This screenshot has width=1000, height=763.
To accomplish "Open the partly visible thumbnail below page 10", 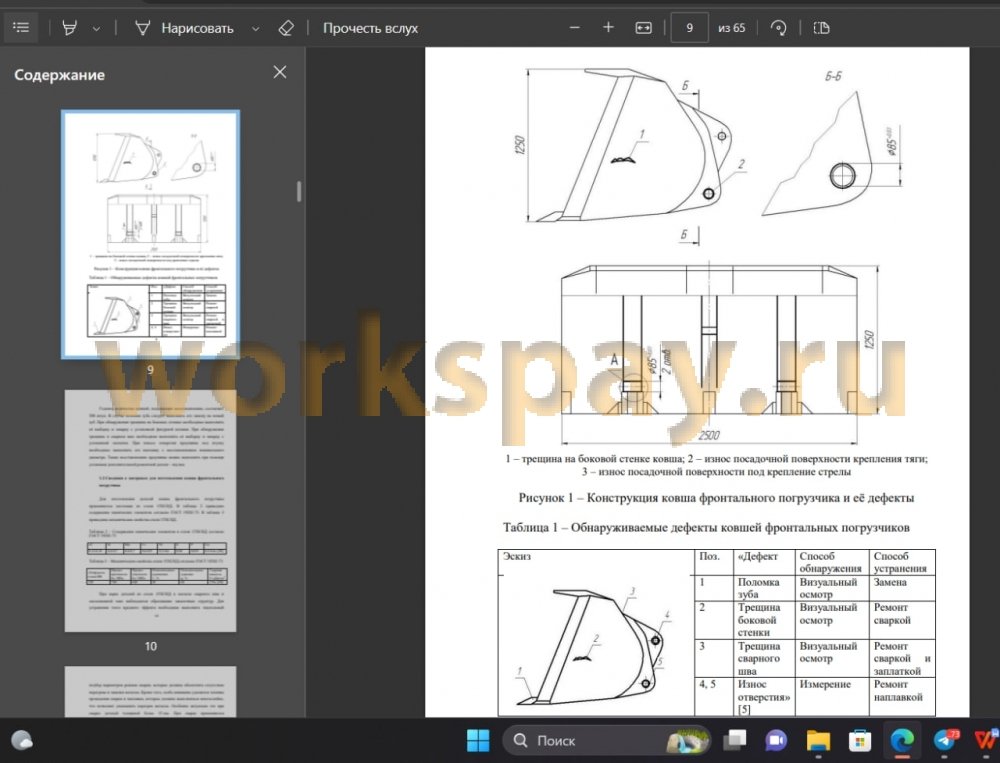I will point(151,692).
